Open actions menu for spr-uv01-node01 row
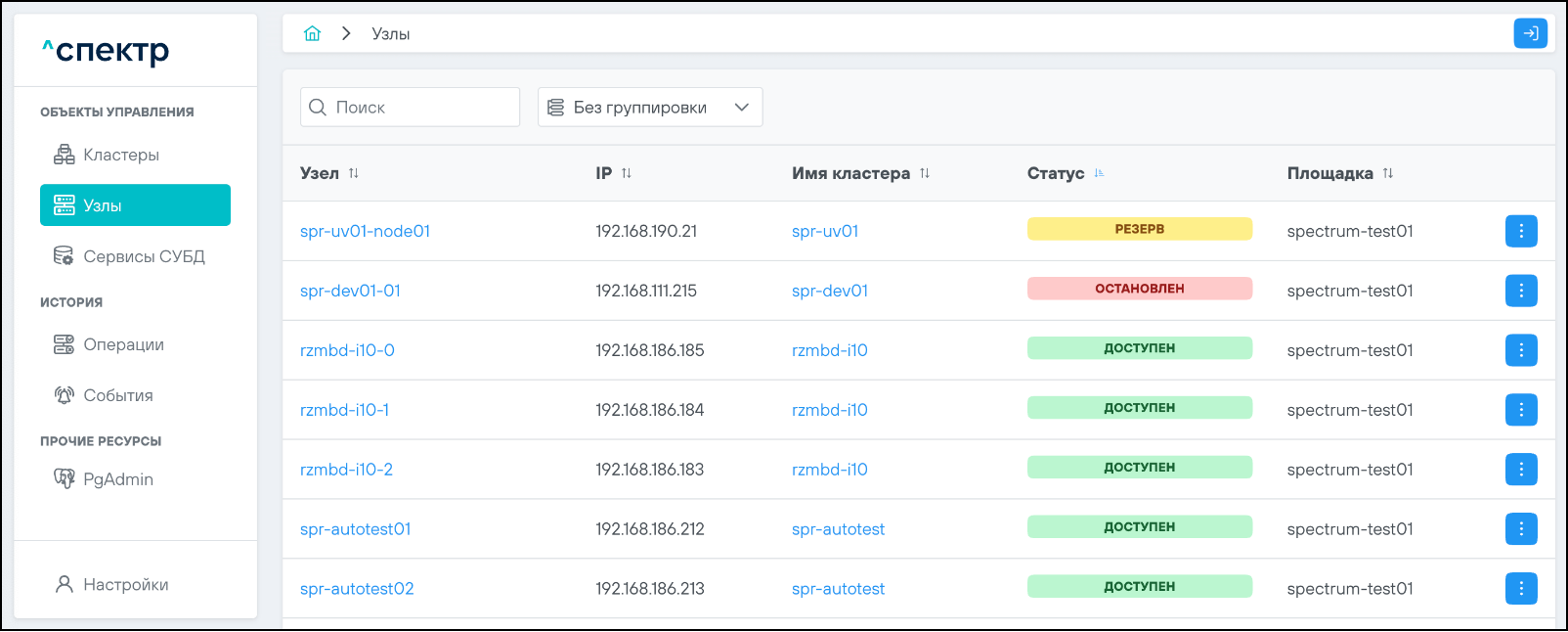The image size is (1568, 632). [1520, 231]
